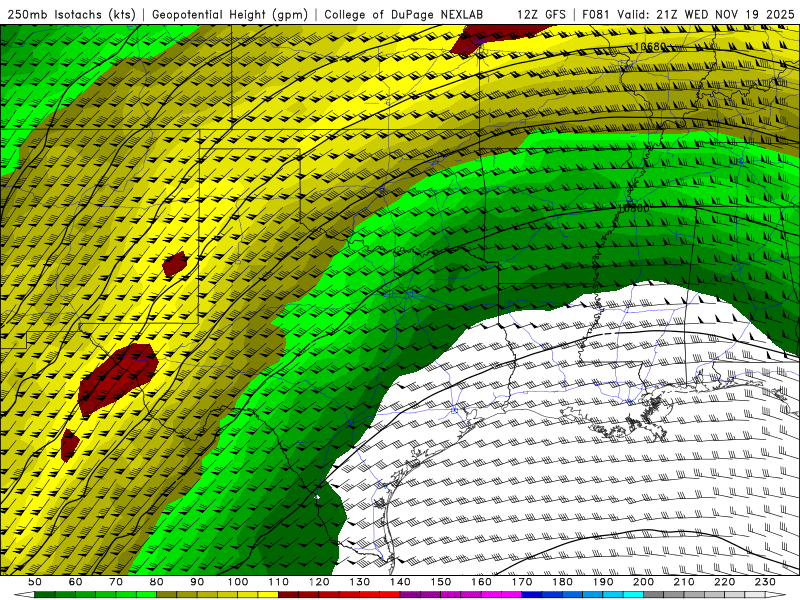Click the 100 value on color scale

click(x=238, y=582)
